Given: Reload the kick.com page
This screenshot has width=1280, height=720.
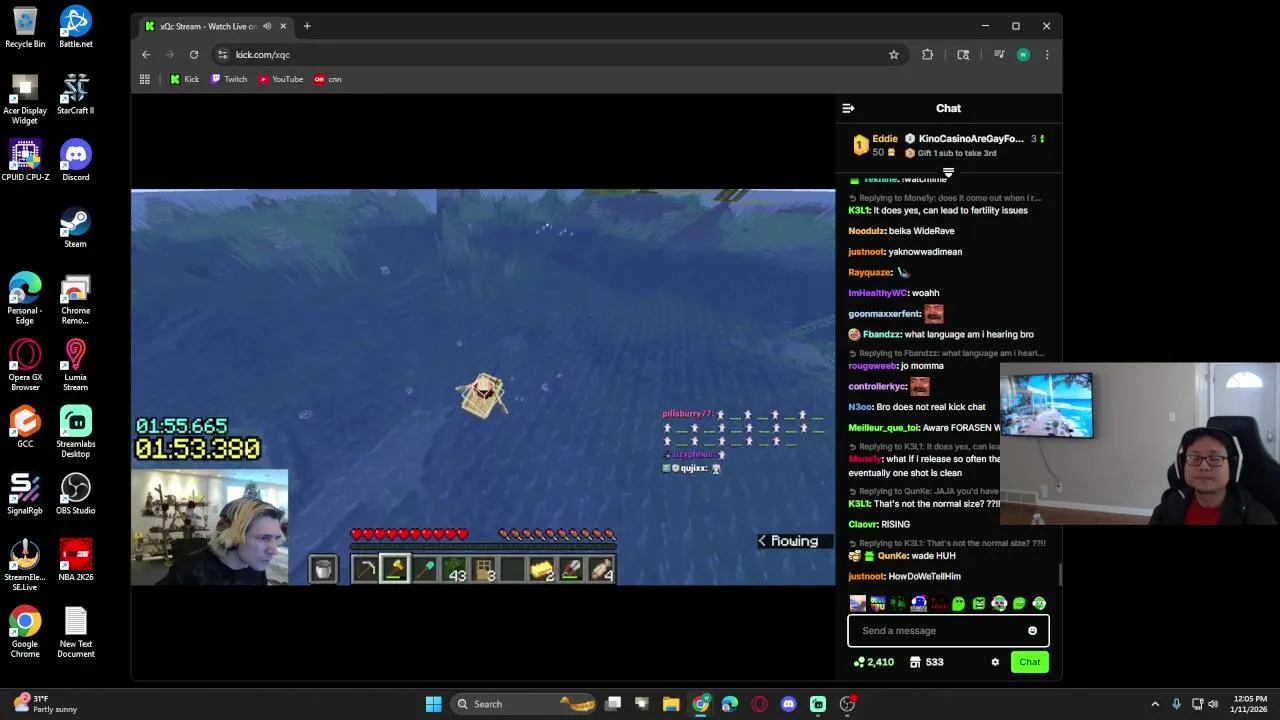Looking at the screenshot, I should tap(194, 55).
